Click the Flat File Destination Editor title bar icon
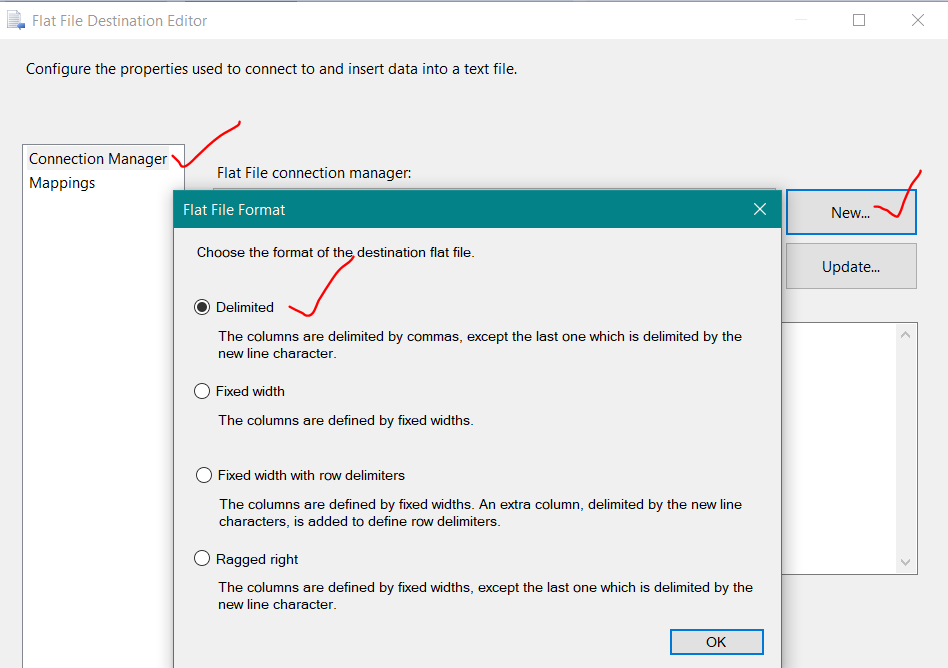The height and width of the screenshot is (668, 948). 16,19
